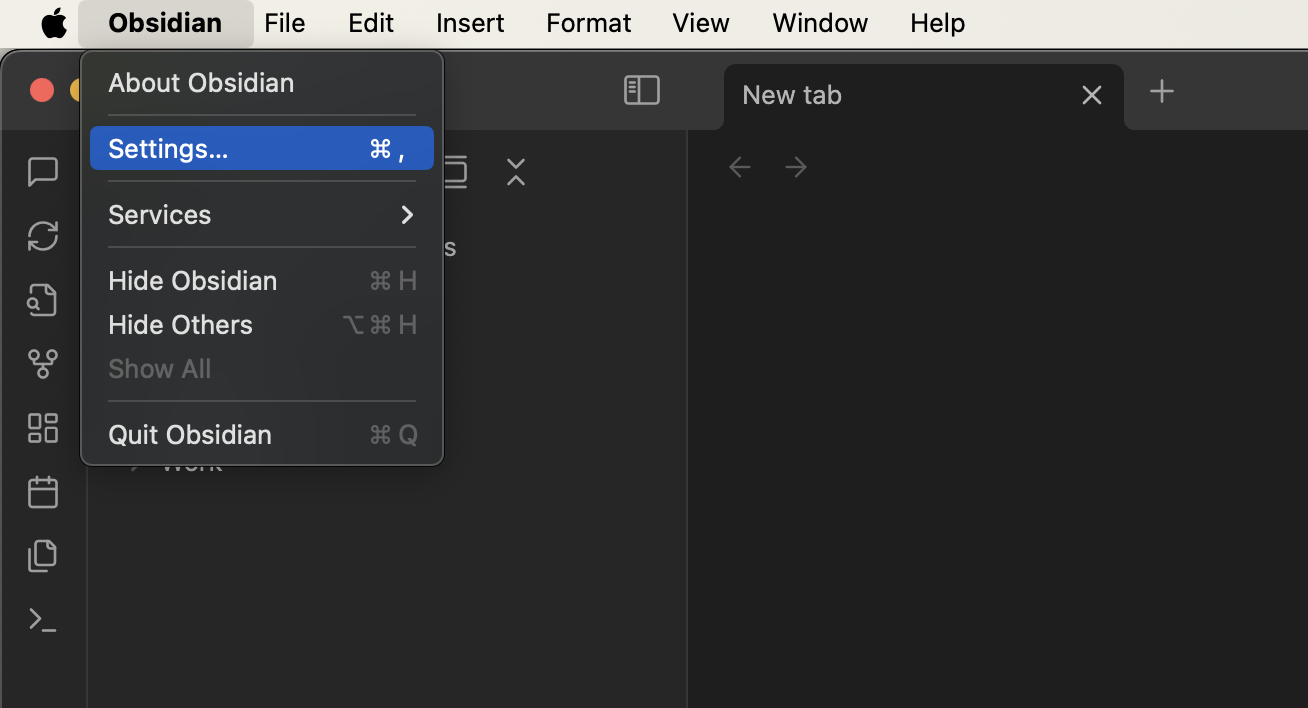Screen dimensions: 1308x708
Task: Choose About Obsidian from the menu
Action: [x=262, y=82]
